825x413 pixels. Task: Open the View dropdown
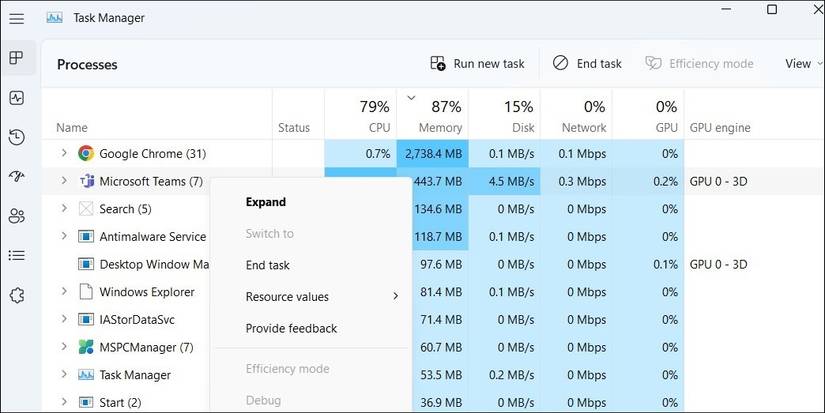802,64
